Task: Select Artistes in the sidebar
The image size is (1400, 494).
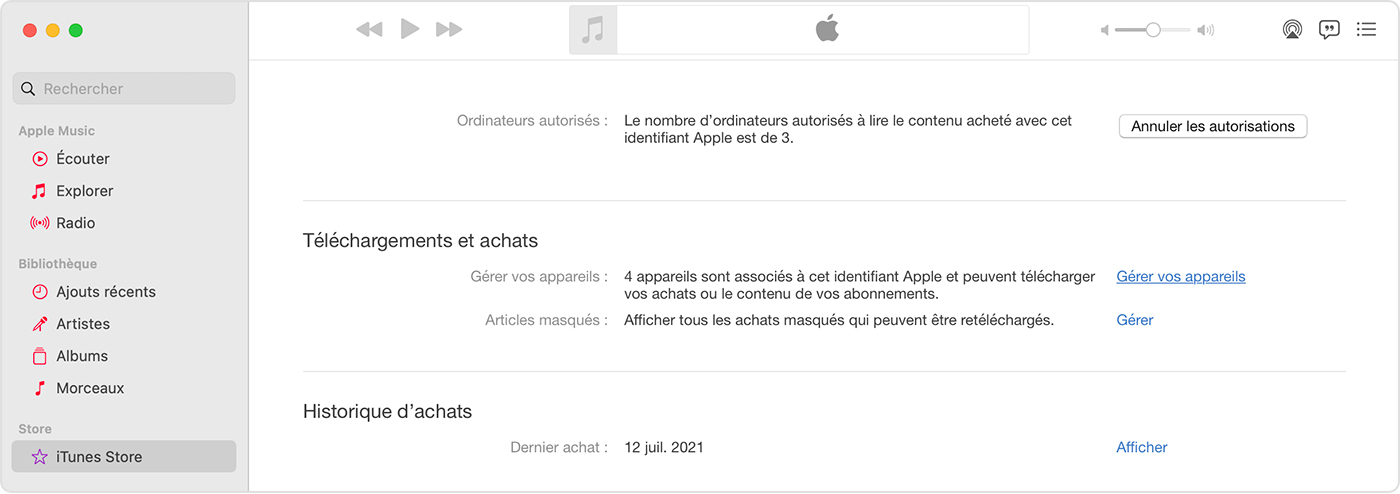Action: coord(82,324)
